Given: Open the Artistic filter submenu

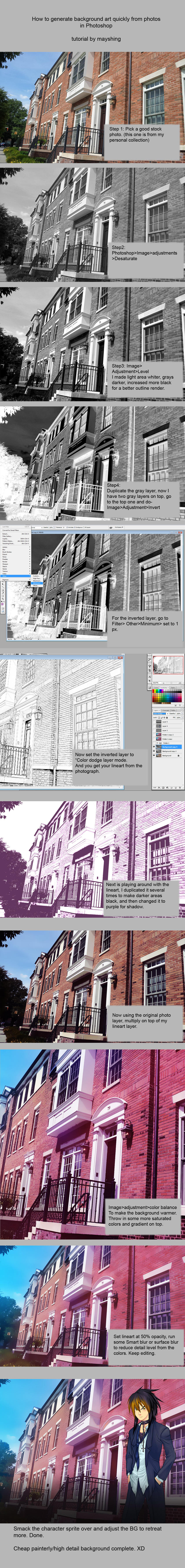Looking at the screenshot, I should [x=16, y=547].
